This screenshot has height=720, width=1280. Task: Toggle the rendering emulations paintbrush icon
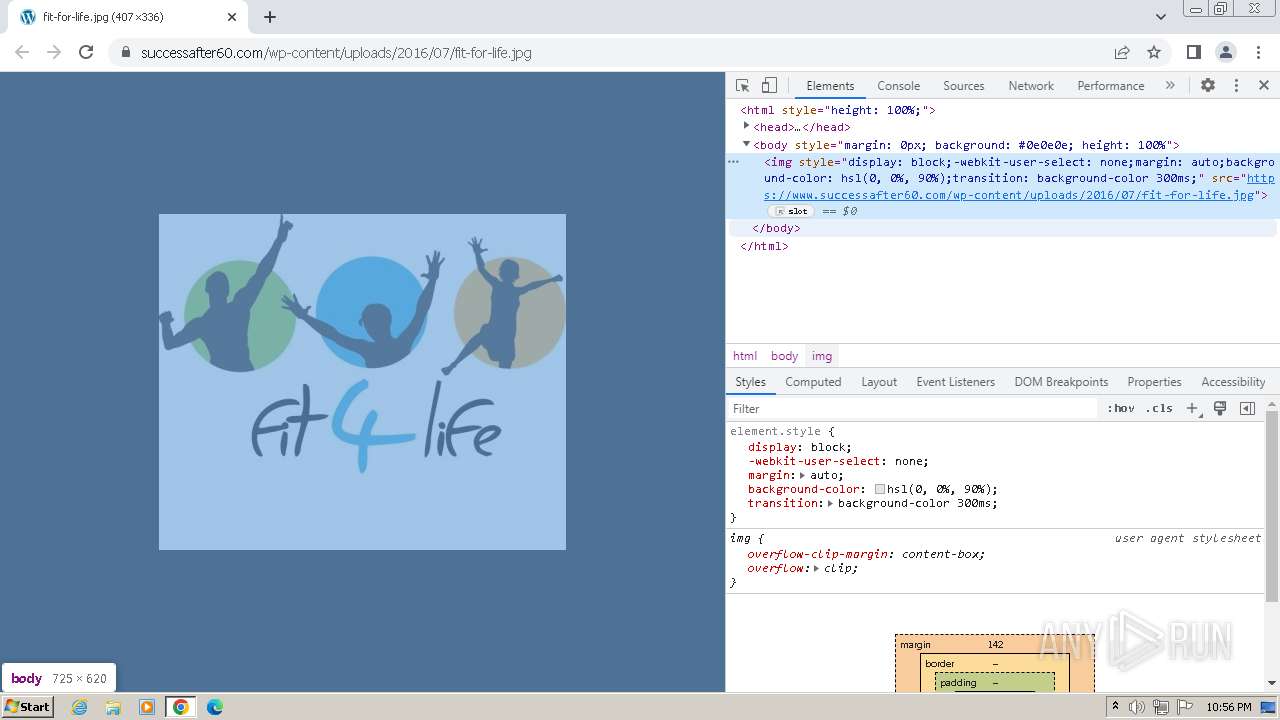pos(1220,408)
